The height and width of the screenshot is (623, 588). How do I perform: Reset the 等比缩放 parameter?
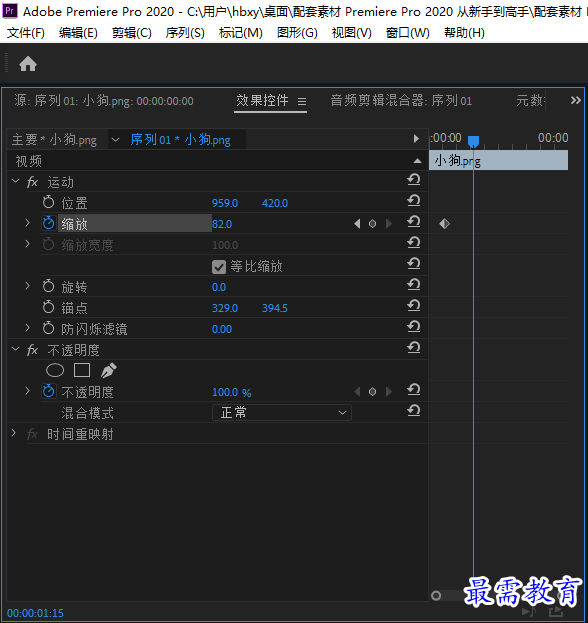[414, 264]
